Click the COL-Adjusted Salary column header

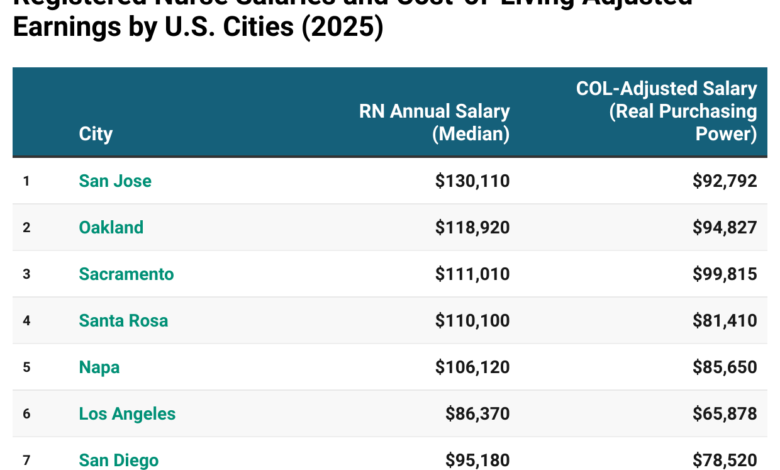666,111
